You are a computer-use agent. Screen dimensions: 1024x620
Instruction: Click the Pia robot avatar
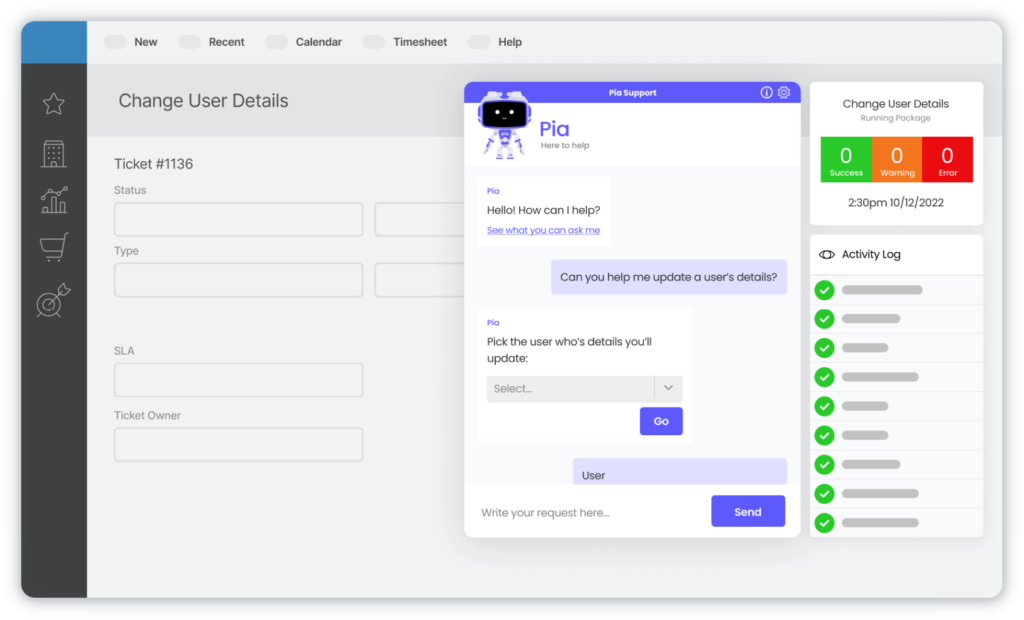(504, 125)
